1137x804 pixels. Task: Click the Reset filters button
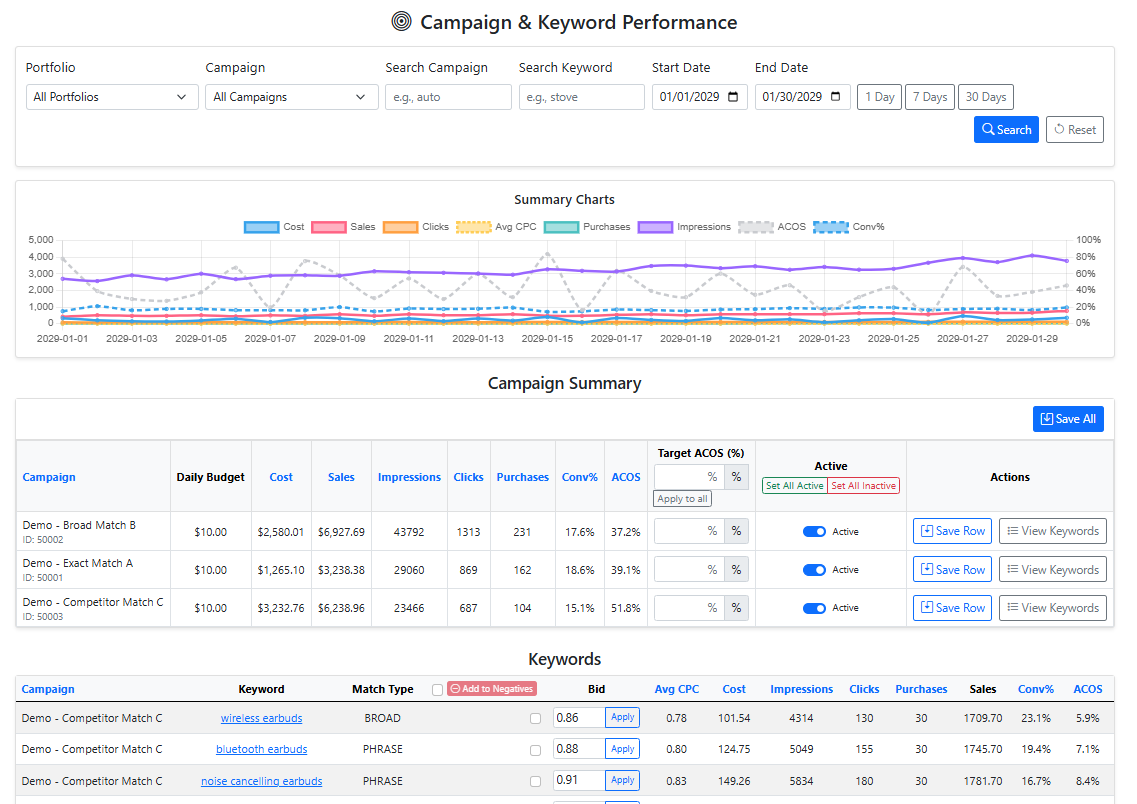(1074, 130)
